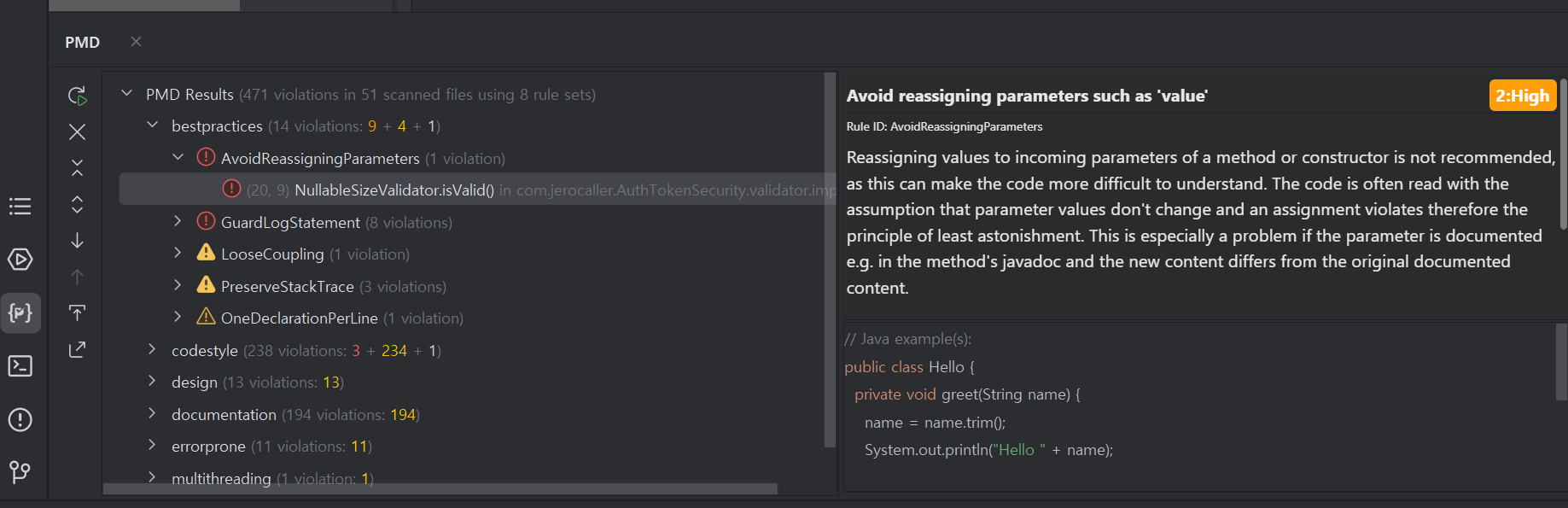Screen dimensions: 1568x508
Task: Expand the GuardLogStatement violations
Action: [x=178, y=222]
